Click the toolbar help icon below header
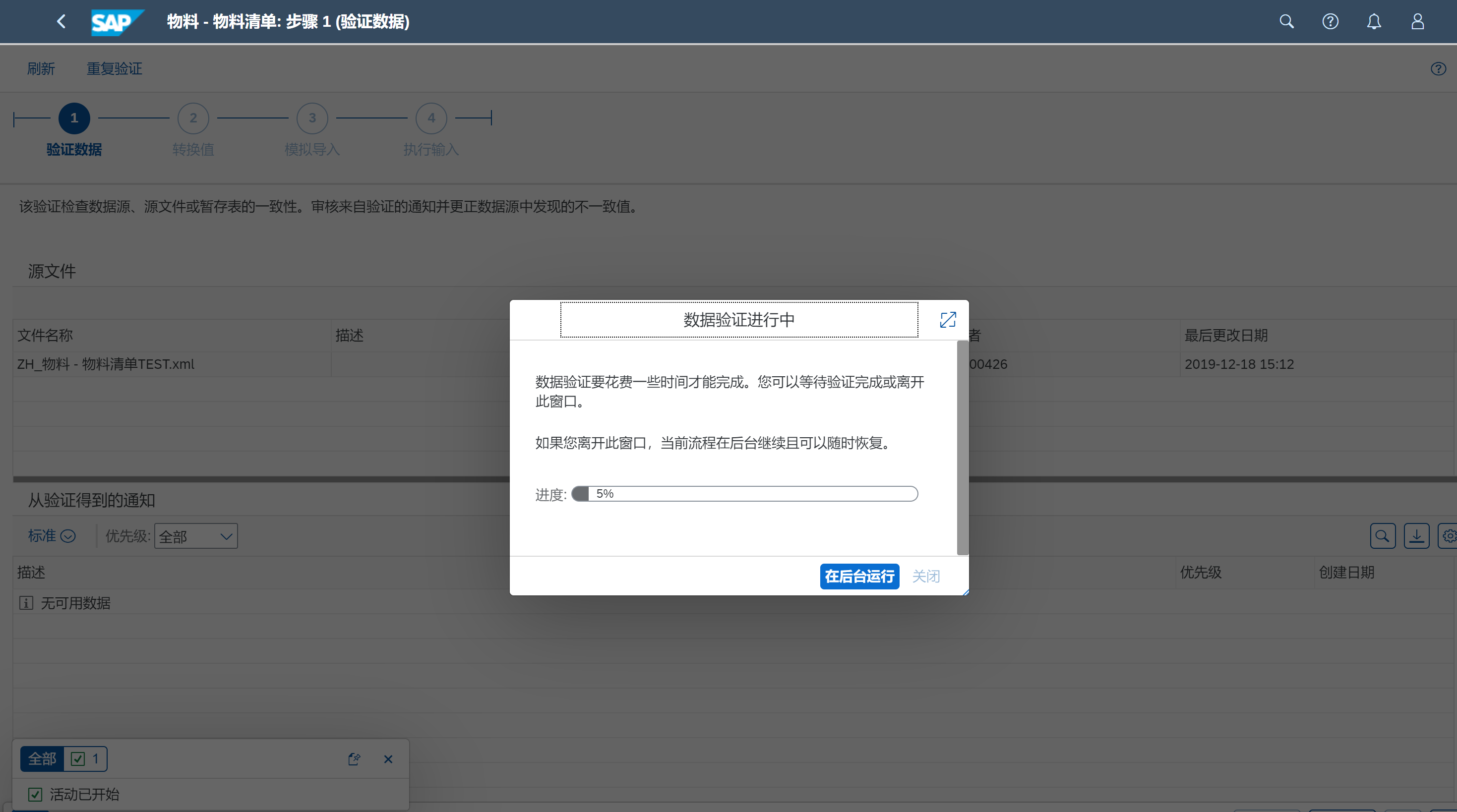The image size is (1457, 812). [x=1438, y=68]
